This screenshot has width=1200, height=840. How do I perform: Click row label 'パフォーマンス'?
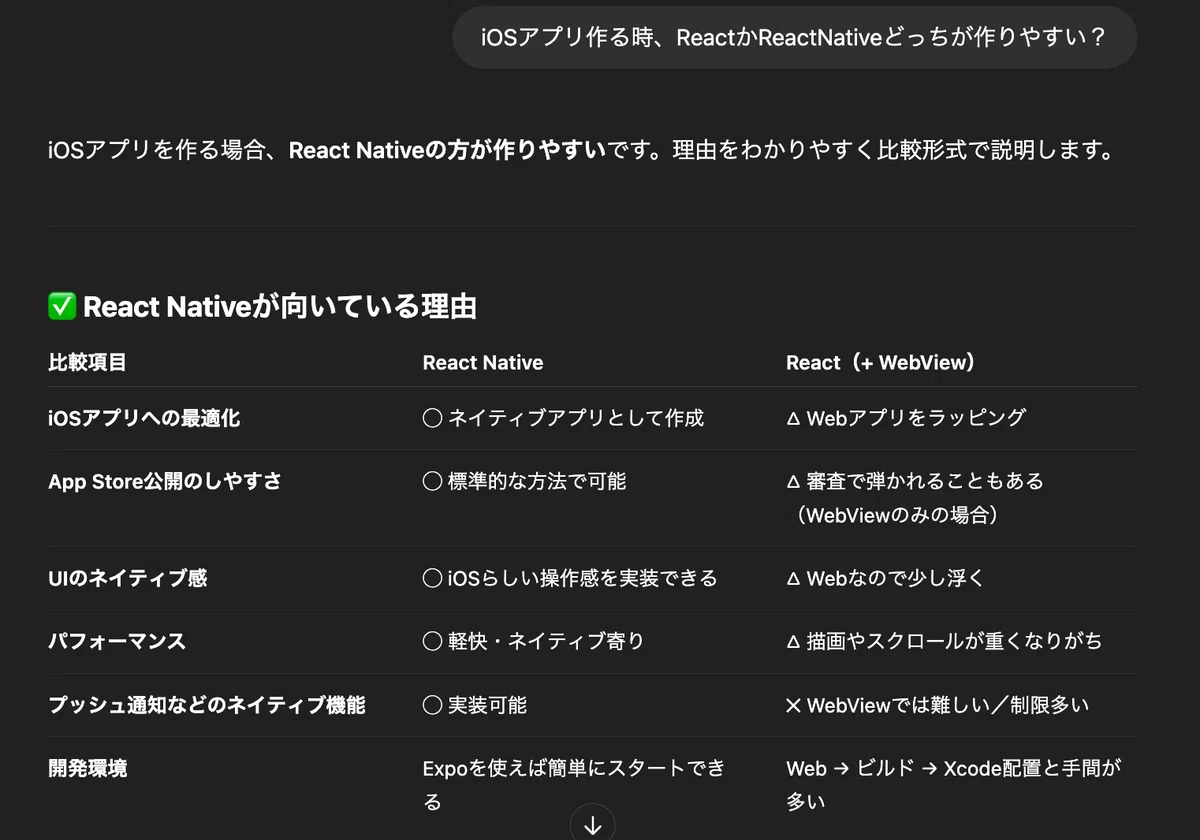pos(117,641)
